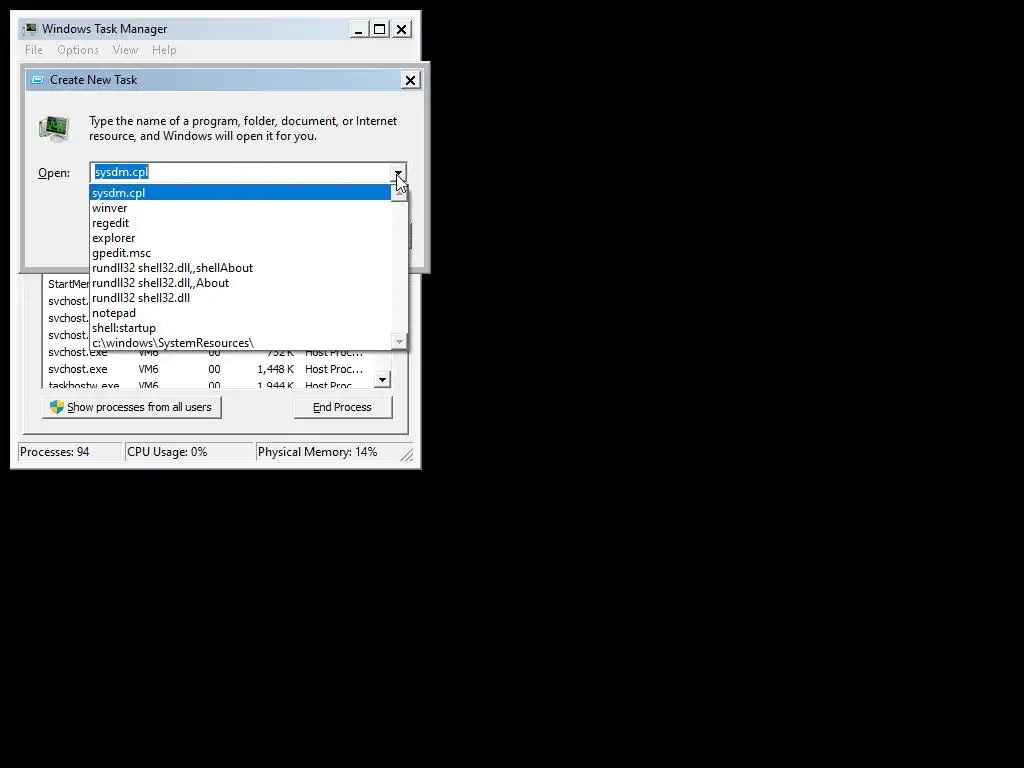1024x768 pixels.
Task: Pick regedit from the dropdown list
Action: (240, 223)
